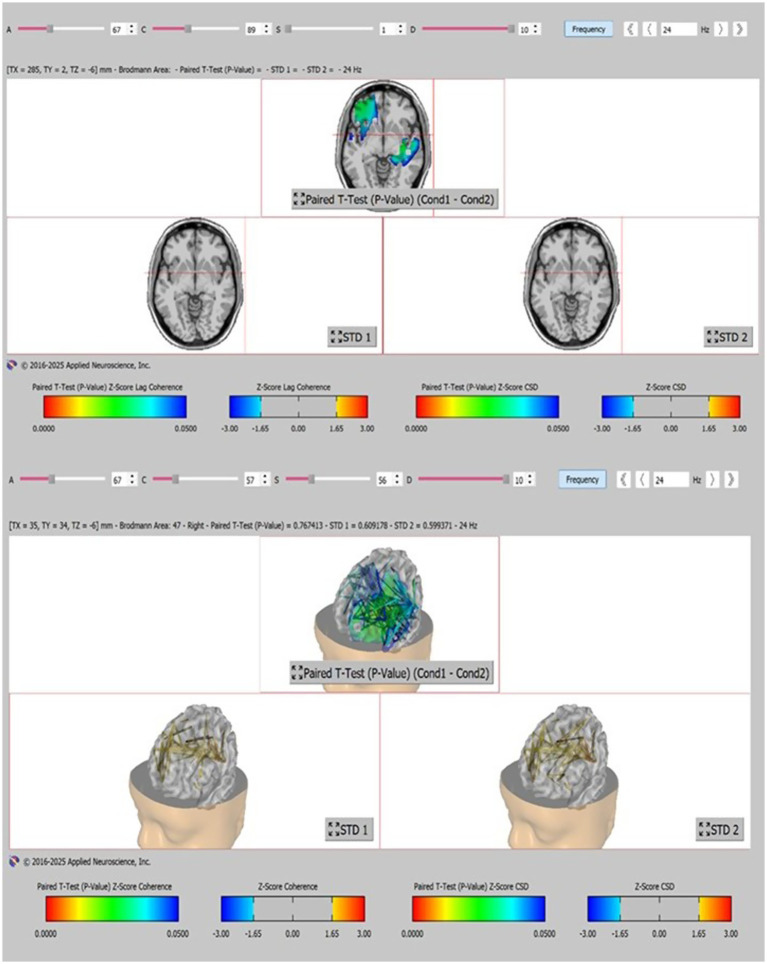Image resolution: width=767 pixels, height=964 pixels.
Task: Click the '© 2016-2025 Applied Neuroscience, Inc.' text under the 3D heads
Action: pos(87,862)
